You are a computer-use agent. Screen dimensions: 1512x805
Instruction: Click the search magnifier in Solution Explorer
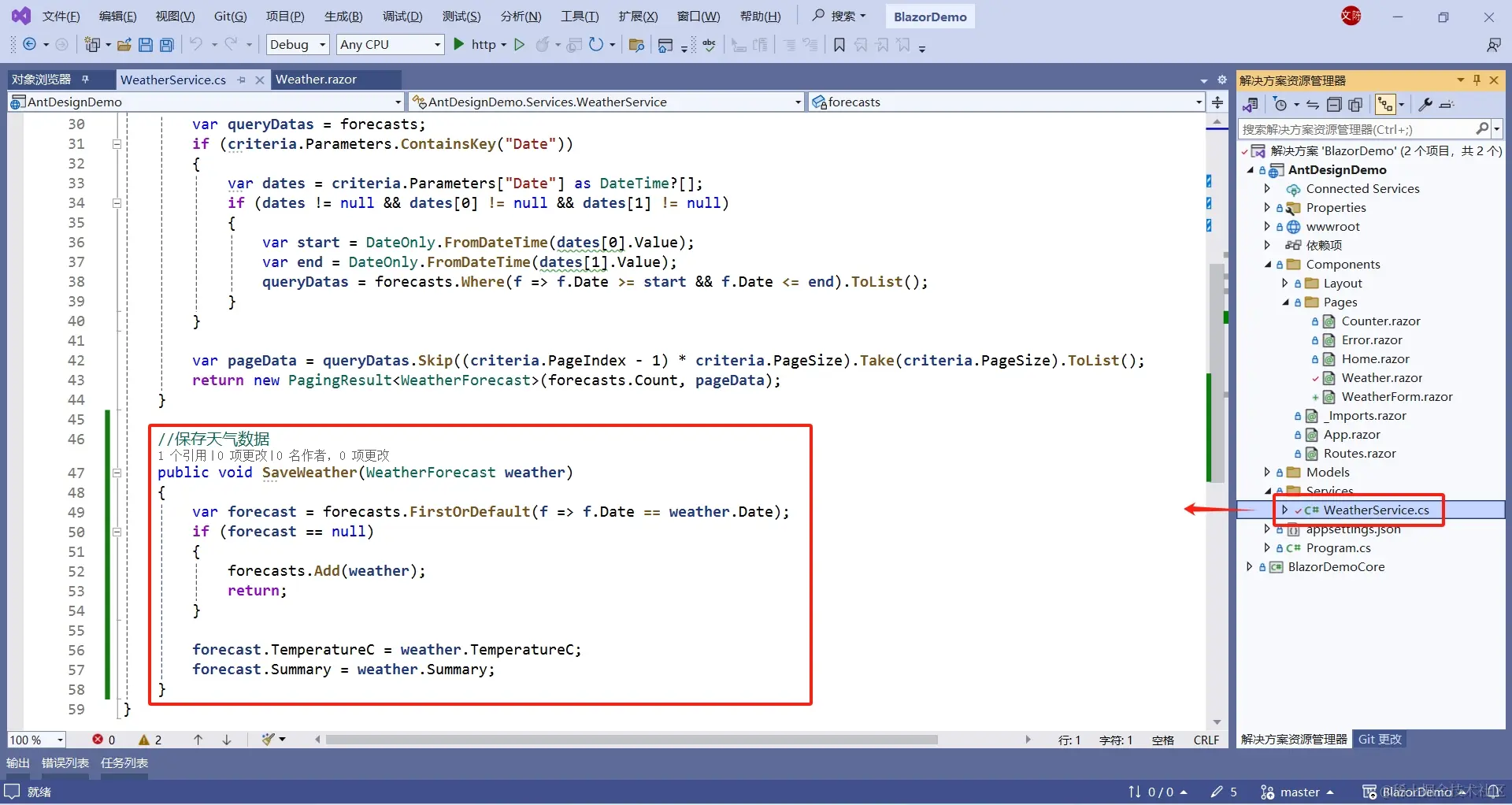(1482, 128)
